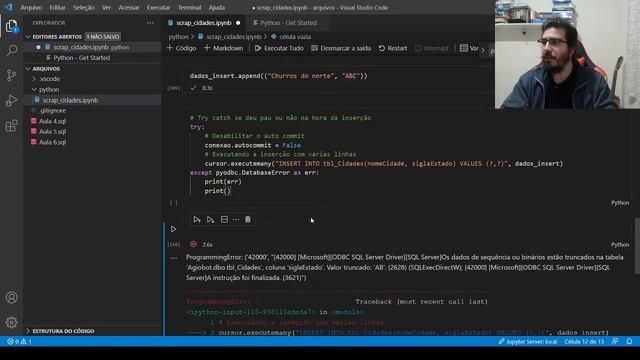Open the Ver menu
640x360 pixels.
point(106,7)
